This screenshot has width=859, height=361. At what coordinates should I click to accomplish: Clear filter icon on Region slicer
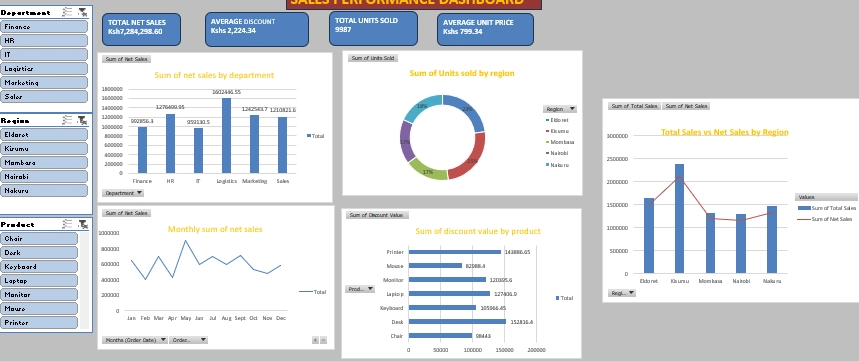(82, 120)
